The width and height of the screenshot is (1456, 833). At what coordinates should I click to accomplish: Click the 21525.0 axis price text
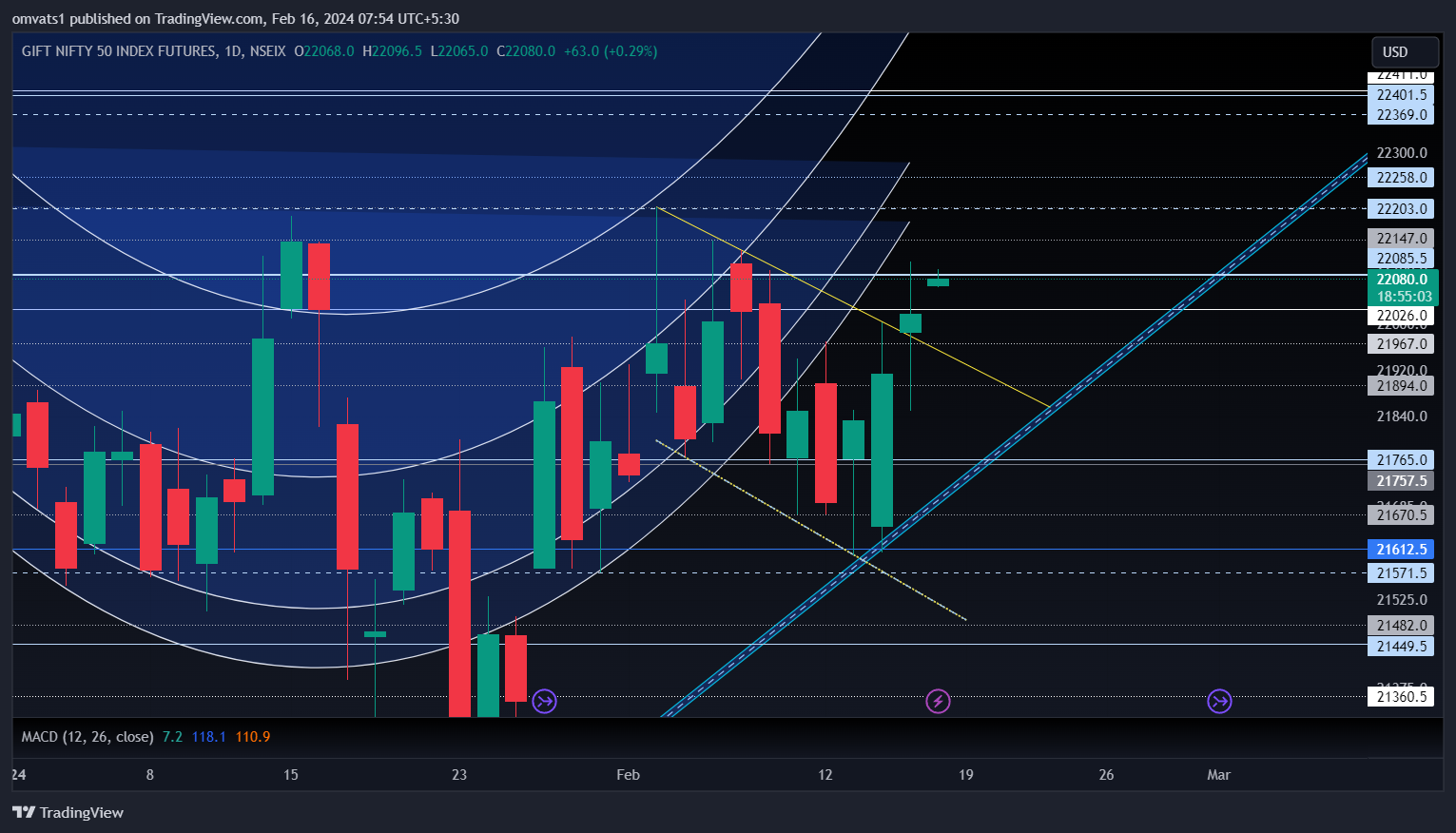1402,600
